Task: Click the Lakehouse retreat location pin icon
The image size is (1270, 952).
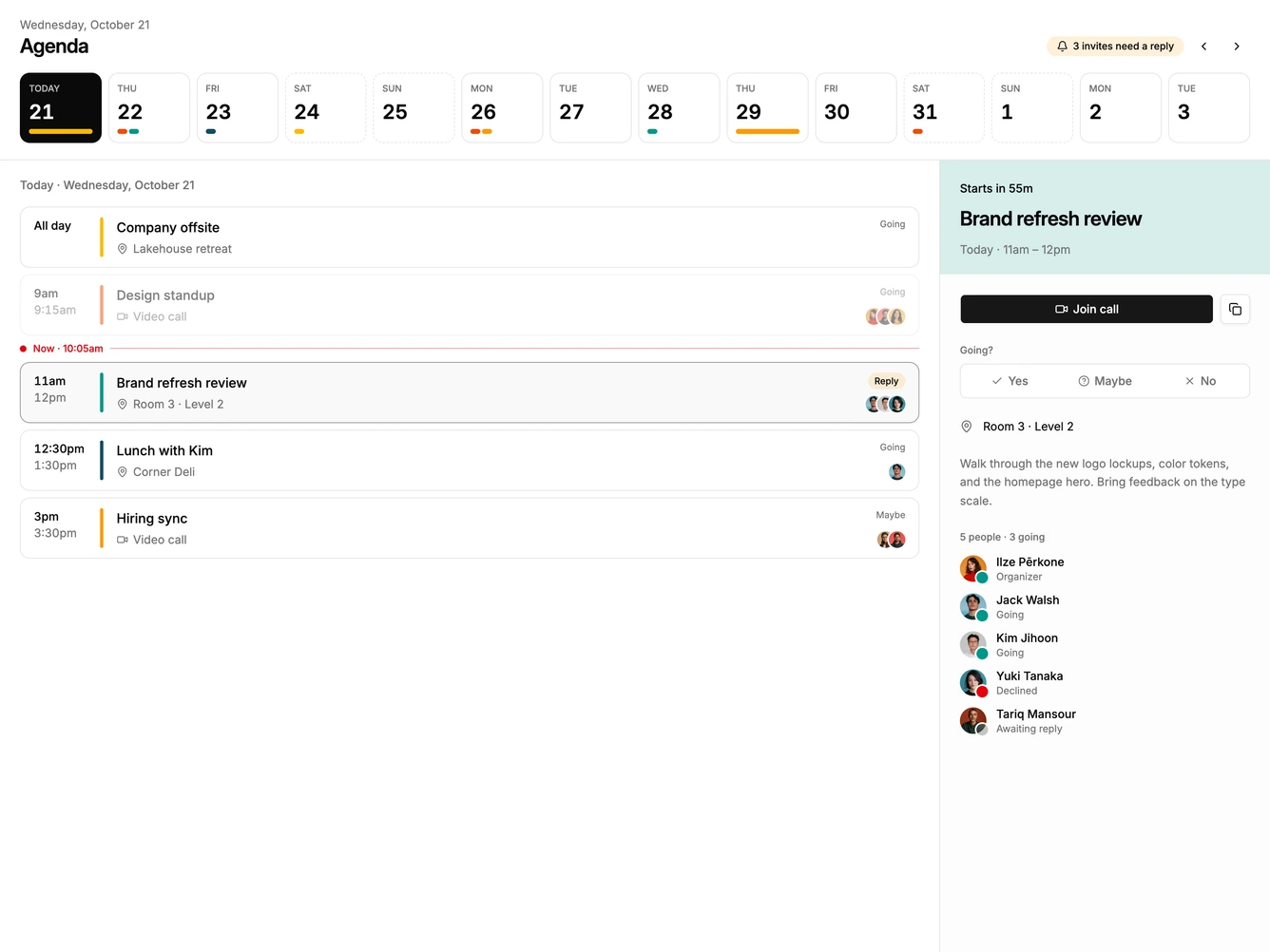Action: tap(123, 249)
